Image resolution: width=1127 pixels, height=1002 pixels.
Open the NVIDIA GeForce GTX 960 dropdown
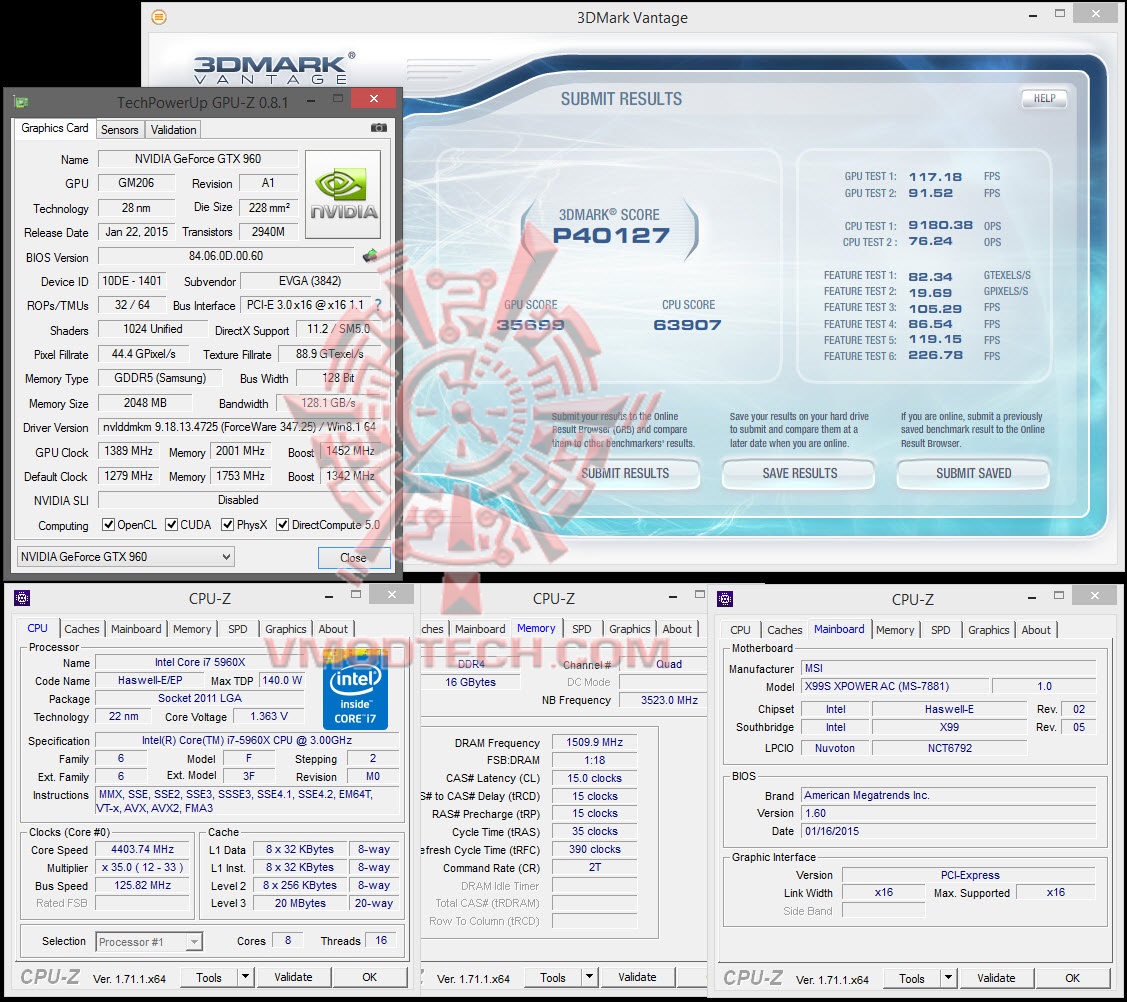125,556
